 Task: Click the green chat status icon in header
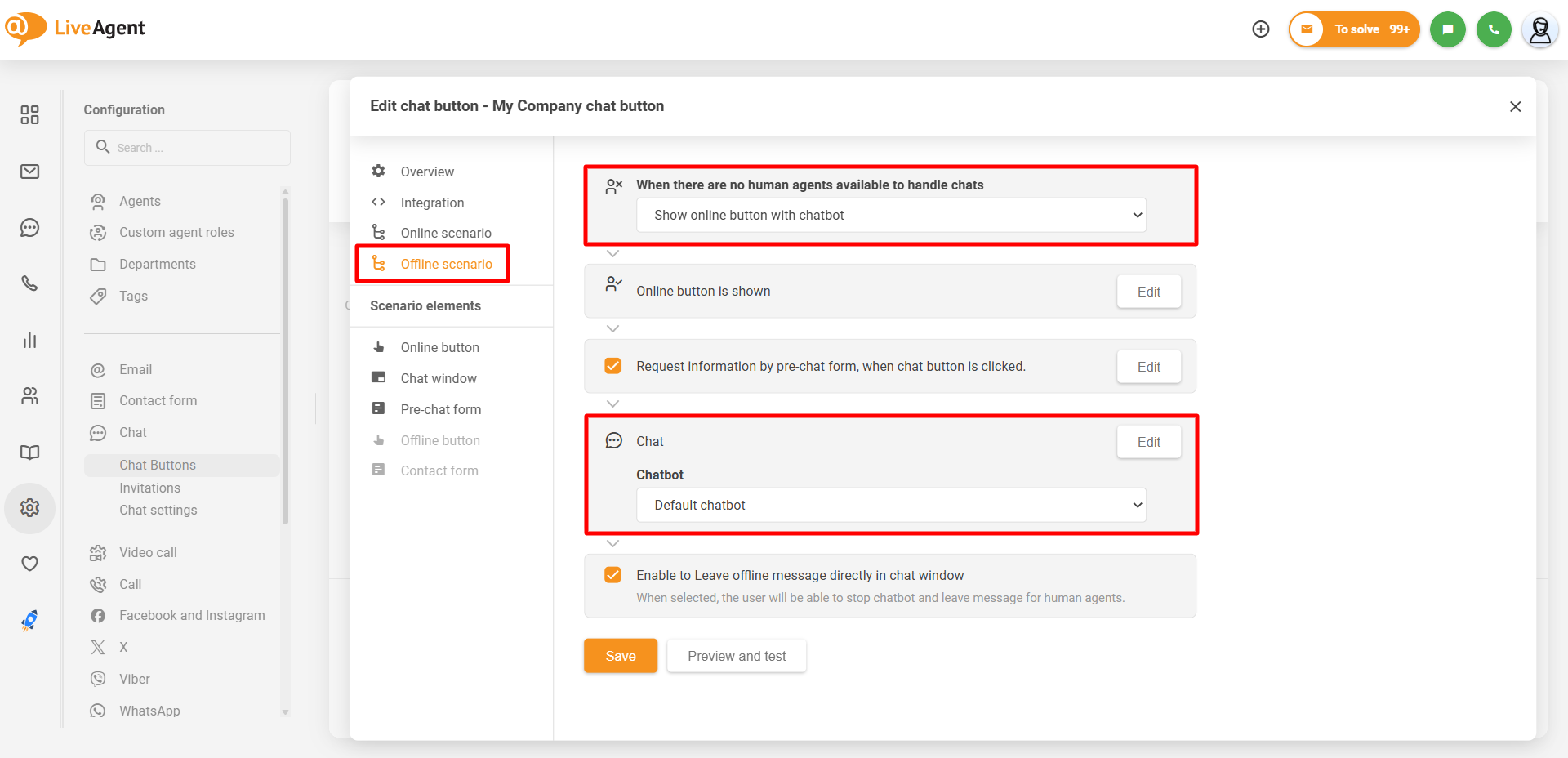(1447, 29)
